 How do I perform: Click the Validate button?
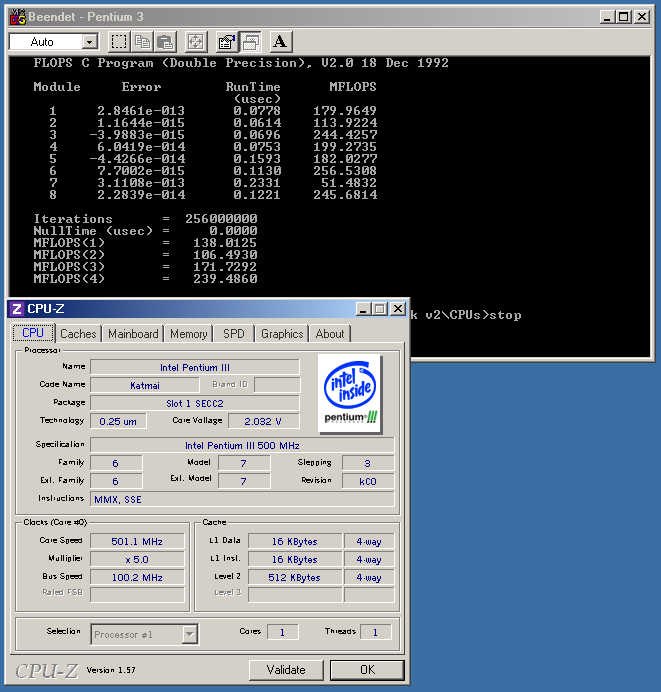pos(286,670)
